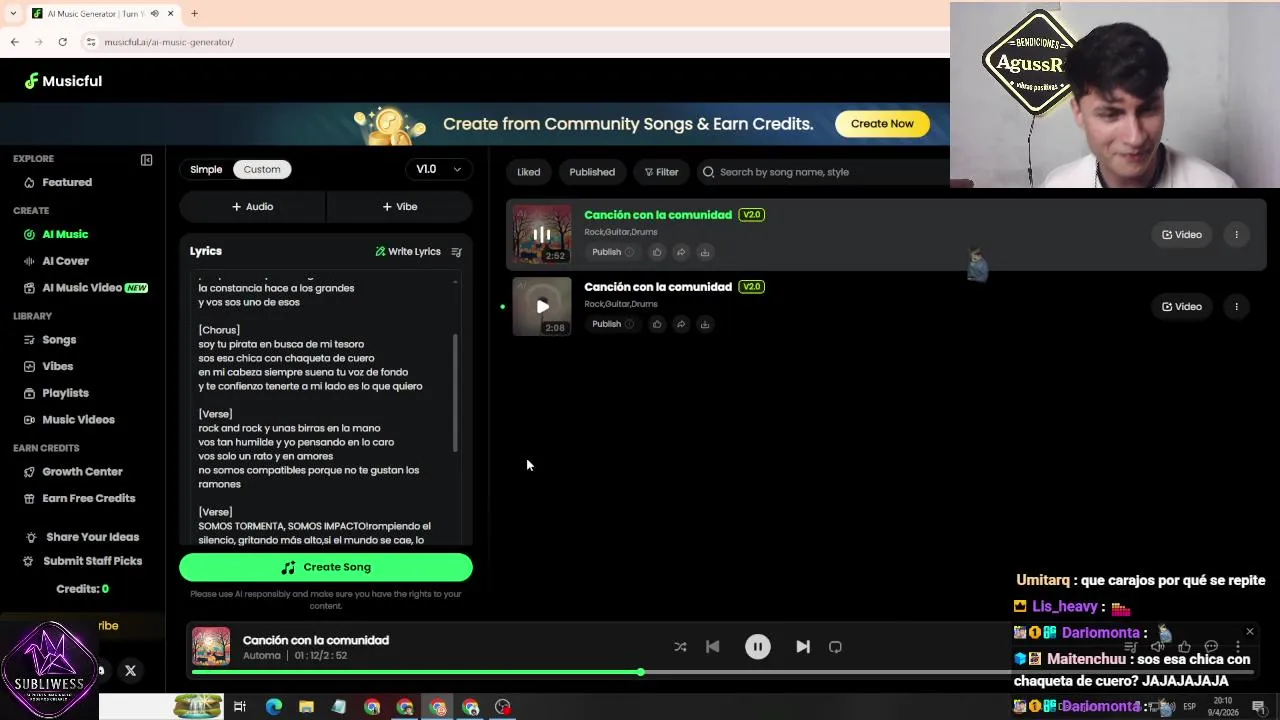
Task: Click the + Vibe button
Action: pos(399,206)
